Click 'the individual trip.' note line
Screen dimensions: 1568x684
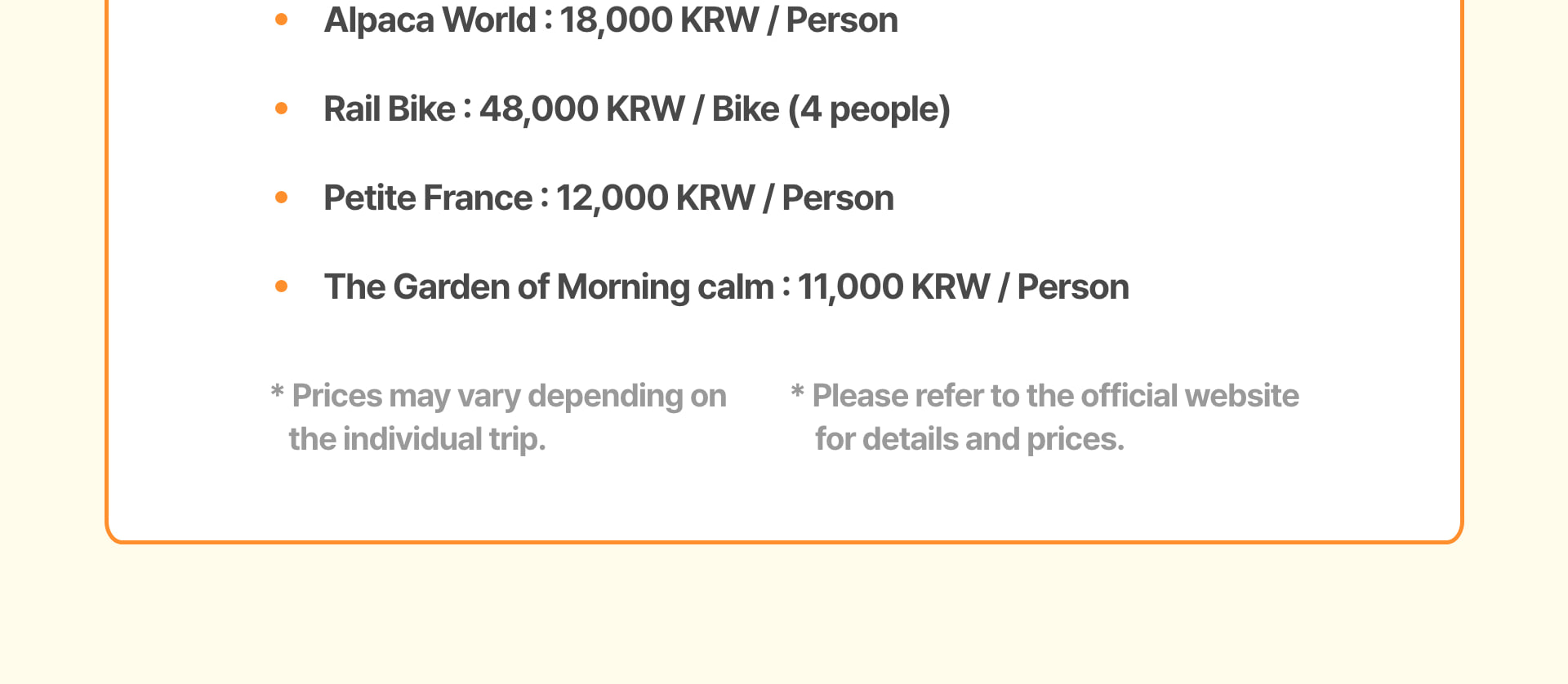(416, 439)
